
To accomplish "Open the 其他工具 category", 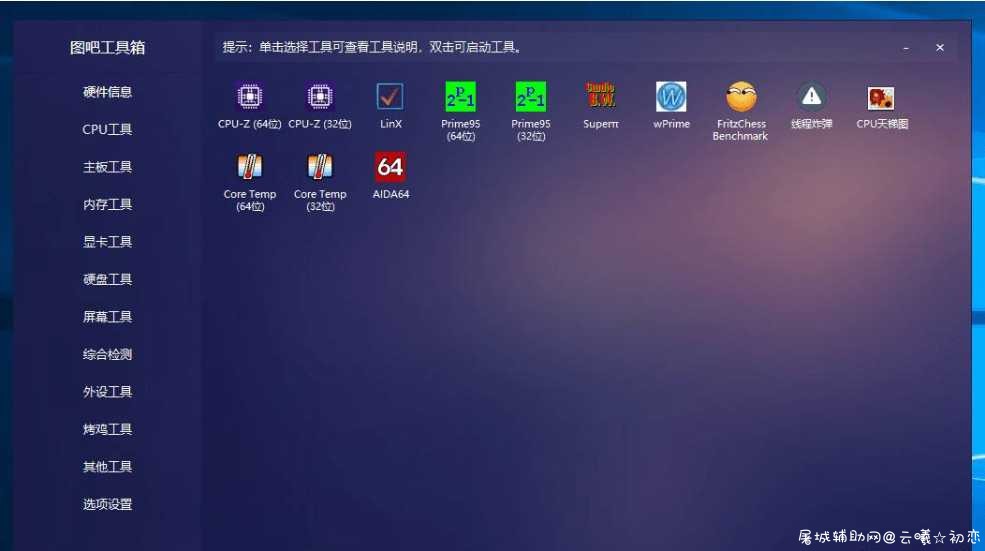I will [107, 467].
